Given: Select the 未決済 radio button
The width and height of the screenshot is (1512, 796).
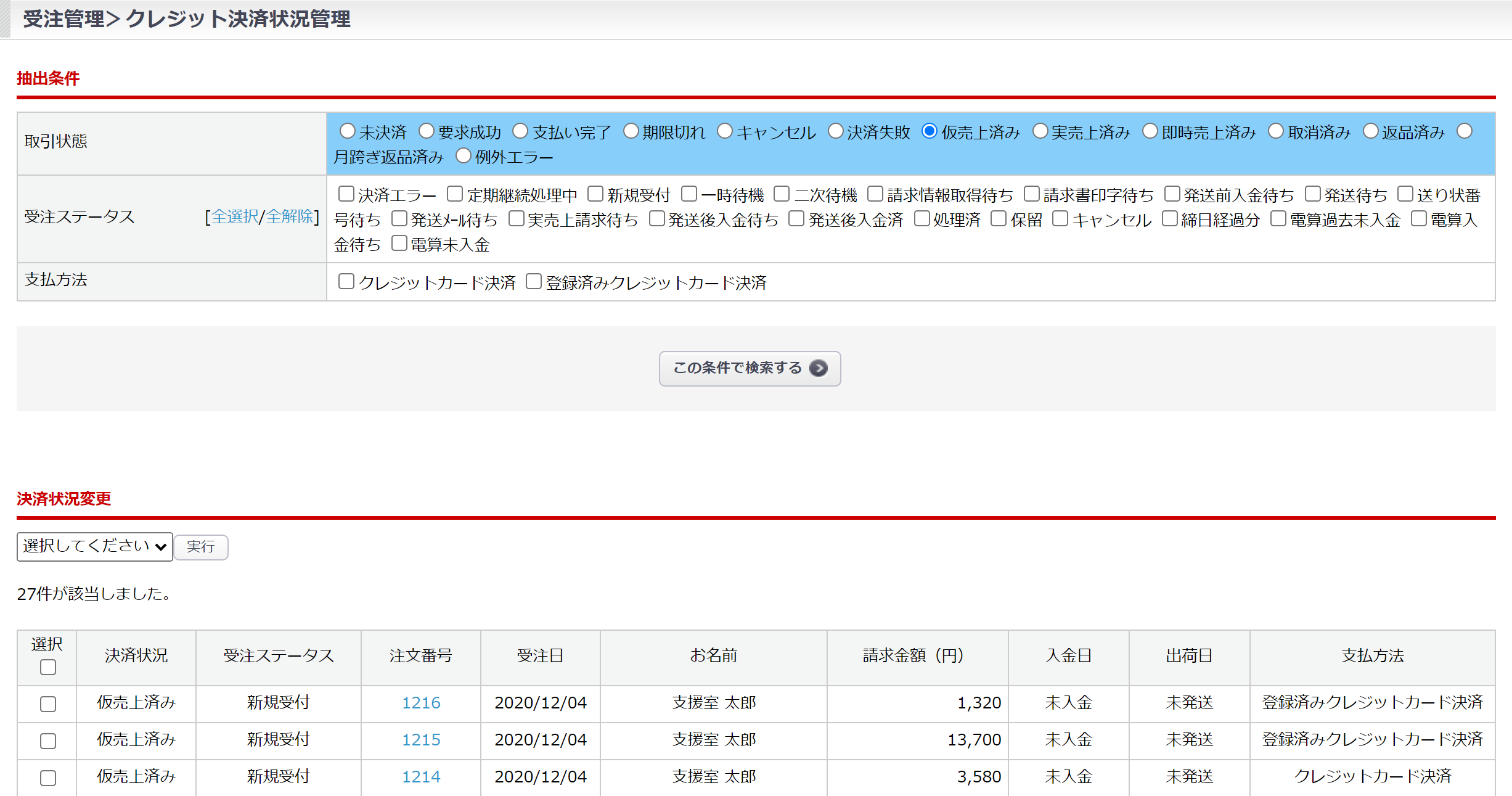Looking at the screenshot, I should coord(348,131).
